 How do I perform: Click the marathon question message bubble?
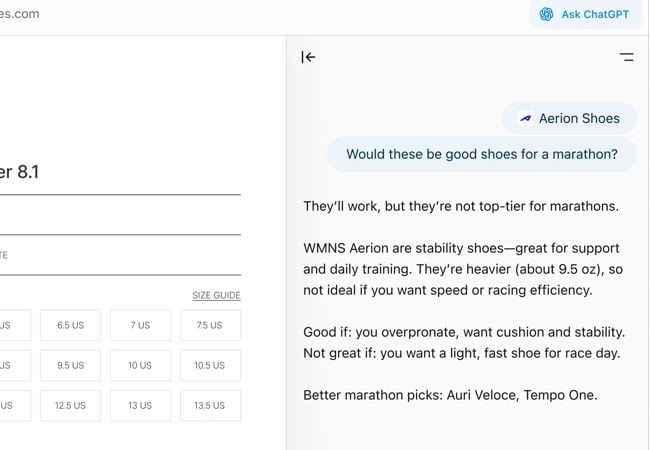[481, 154]
